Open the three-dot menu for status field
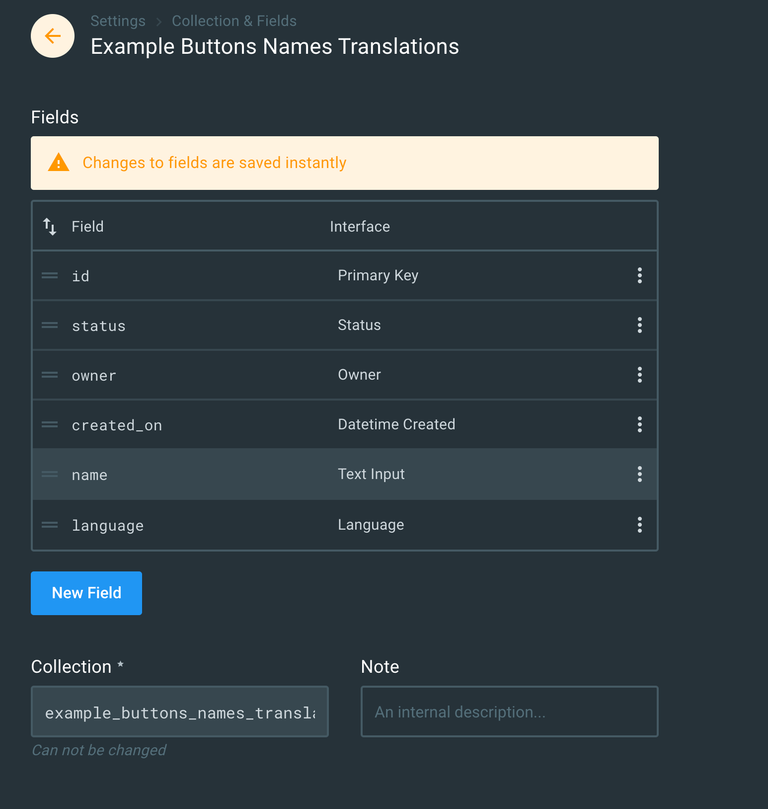 coord(639,325)
